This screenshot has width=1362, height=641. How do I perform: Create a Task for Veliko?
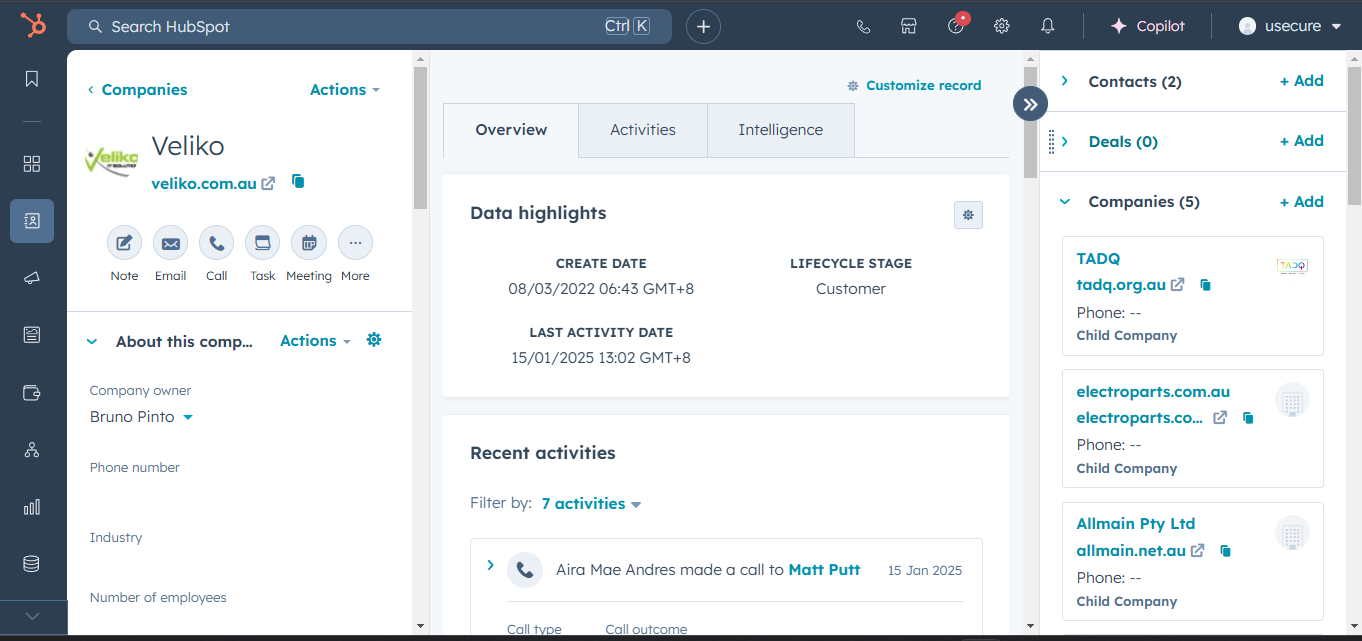coord(262,243)
